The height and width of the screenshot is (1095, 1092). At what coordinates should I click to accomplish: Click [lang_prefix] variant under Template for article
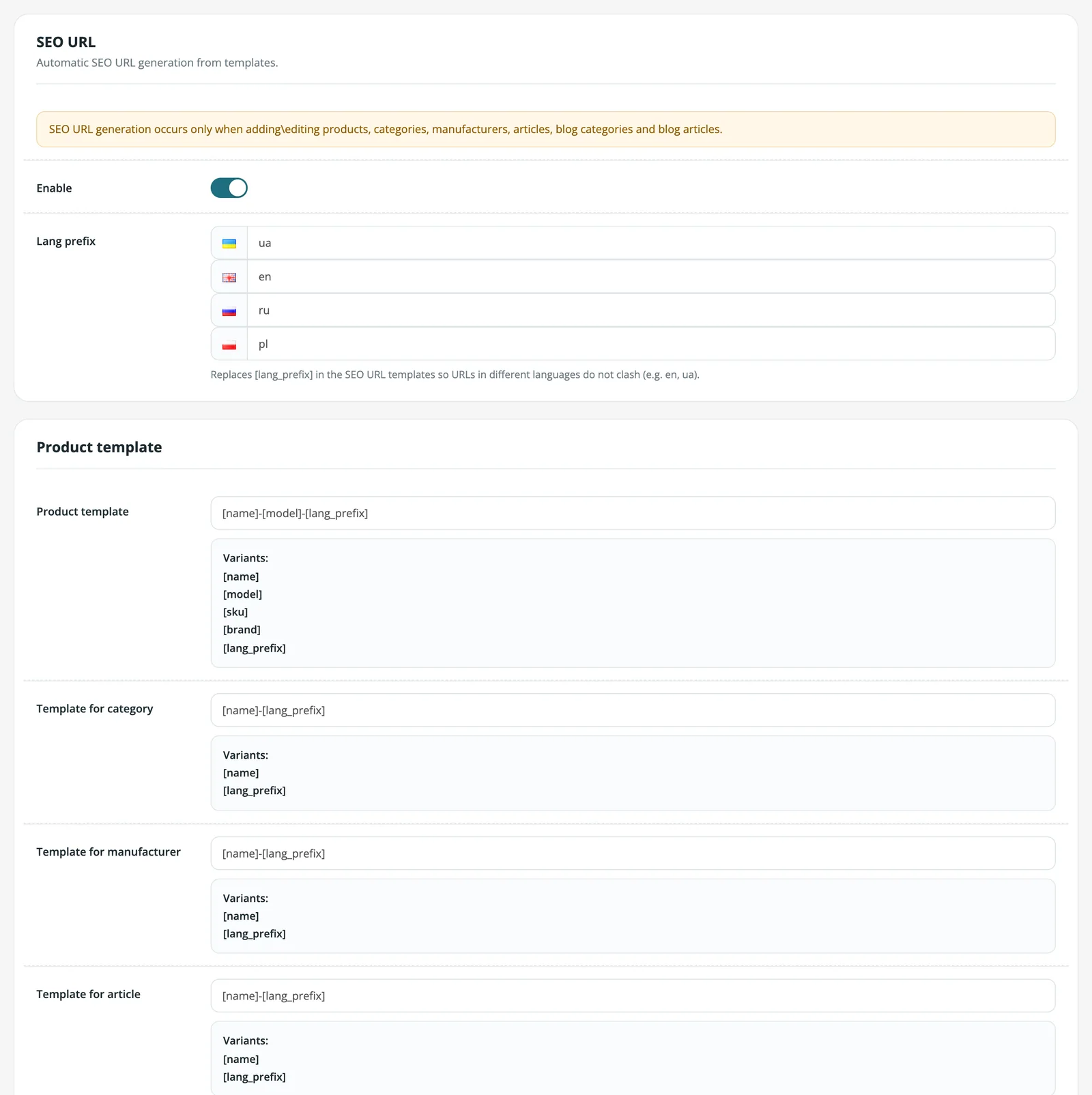[255, 1077]
